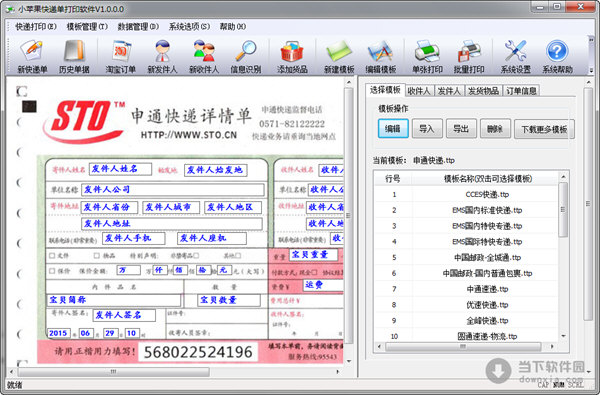The width and height of the screenshot is (600, 395).
Task: Switch to the 发件人 tab
Action: [449, 91]
